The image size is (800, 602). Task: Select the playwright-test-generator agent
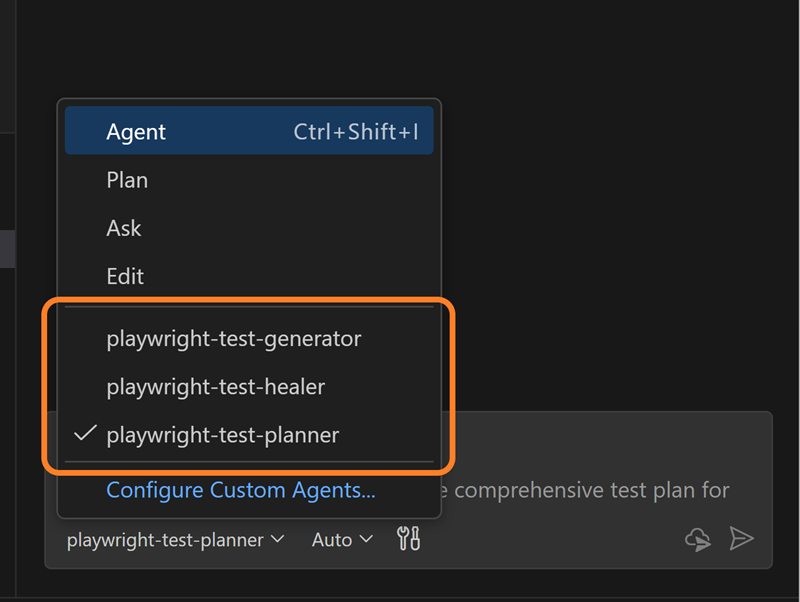[233, 338]
